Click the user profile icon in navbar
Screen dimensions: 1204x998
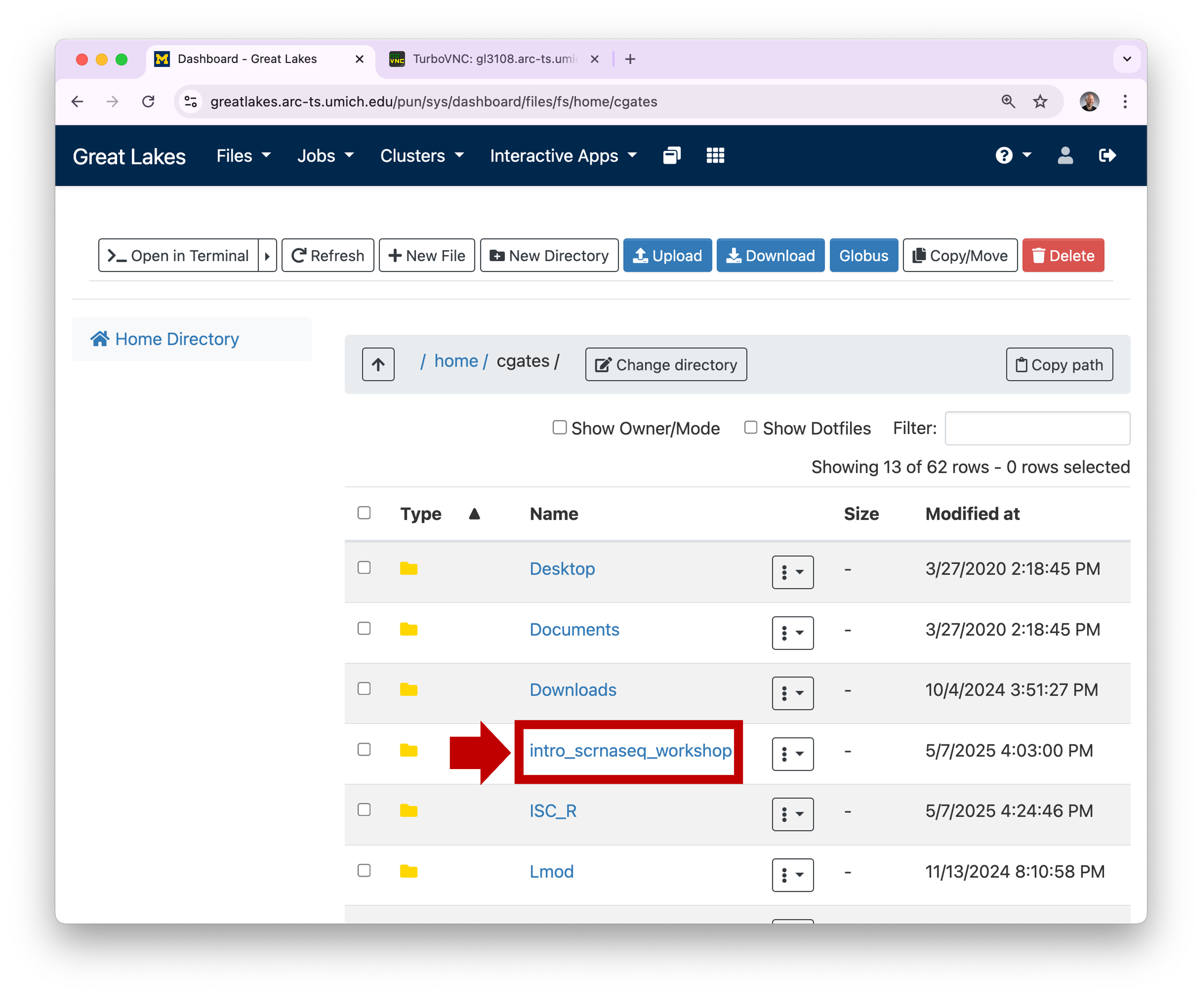tap(1065, 156)
